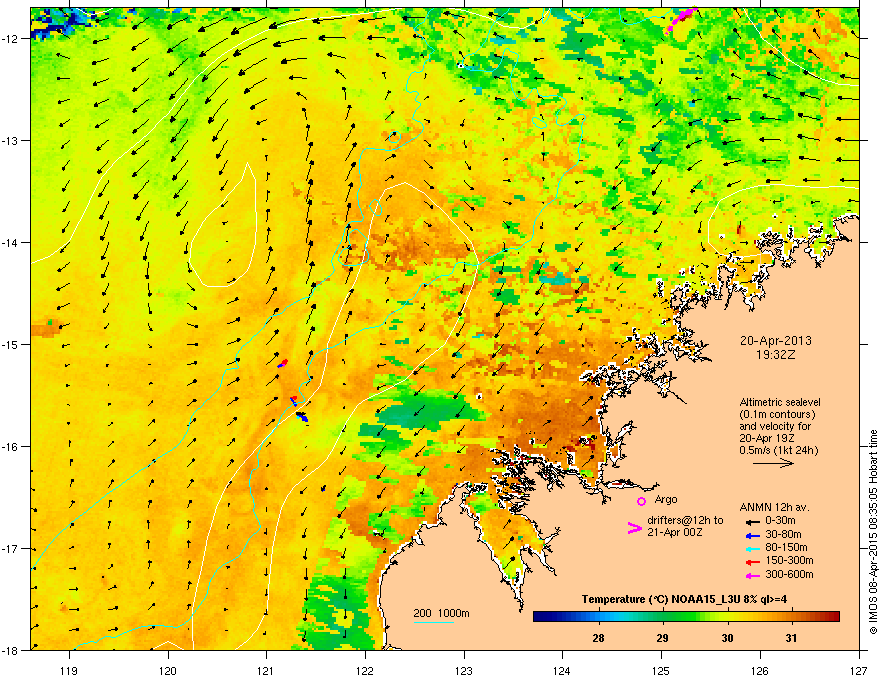Click the '0-30m' depth label
880x680 pixels.
pyautogui.click(x=780, y=521)
